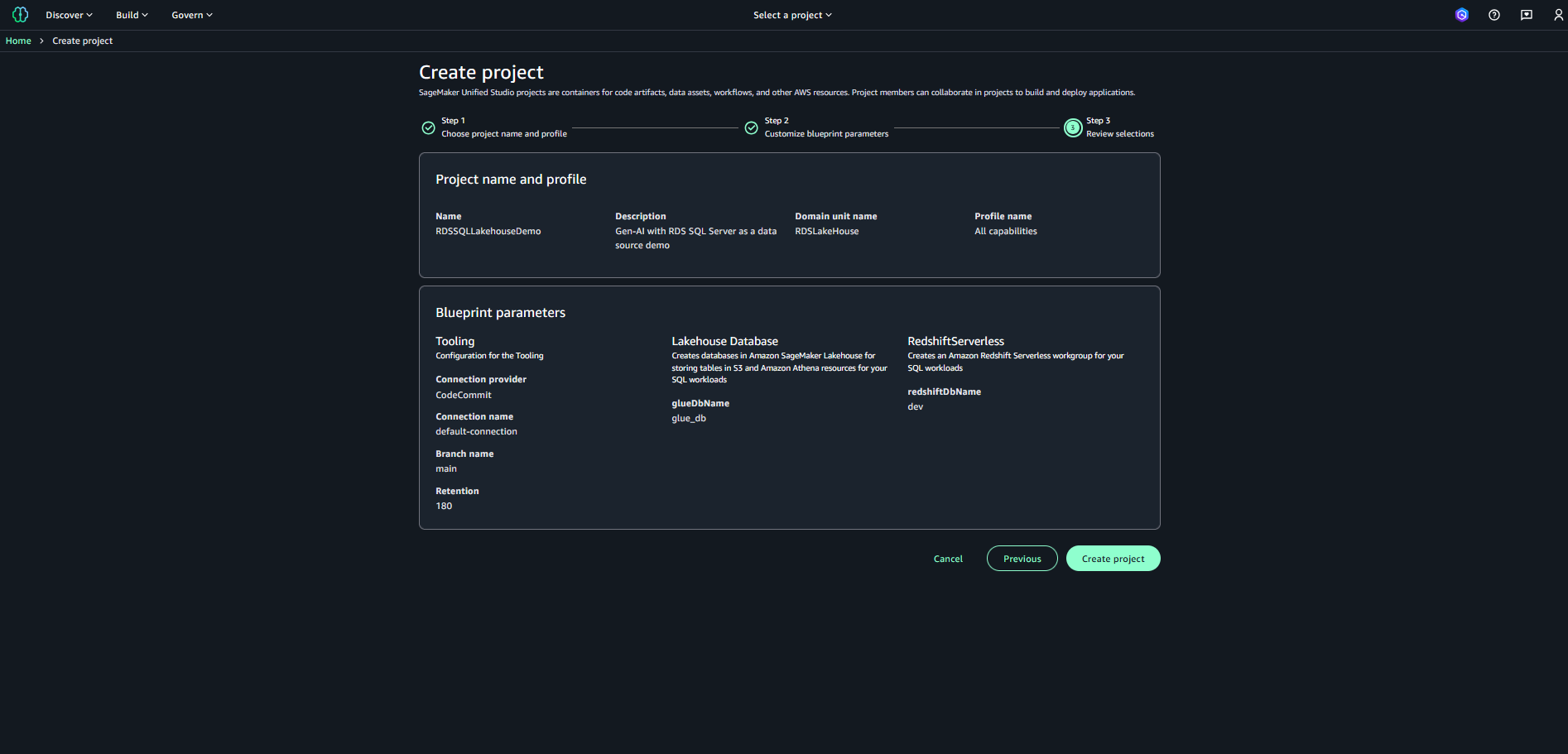Click the description text Gen-AI with RDS SQL Server
Viewport: 1568px width, 754px height.
click(696, 238)
